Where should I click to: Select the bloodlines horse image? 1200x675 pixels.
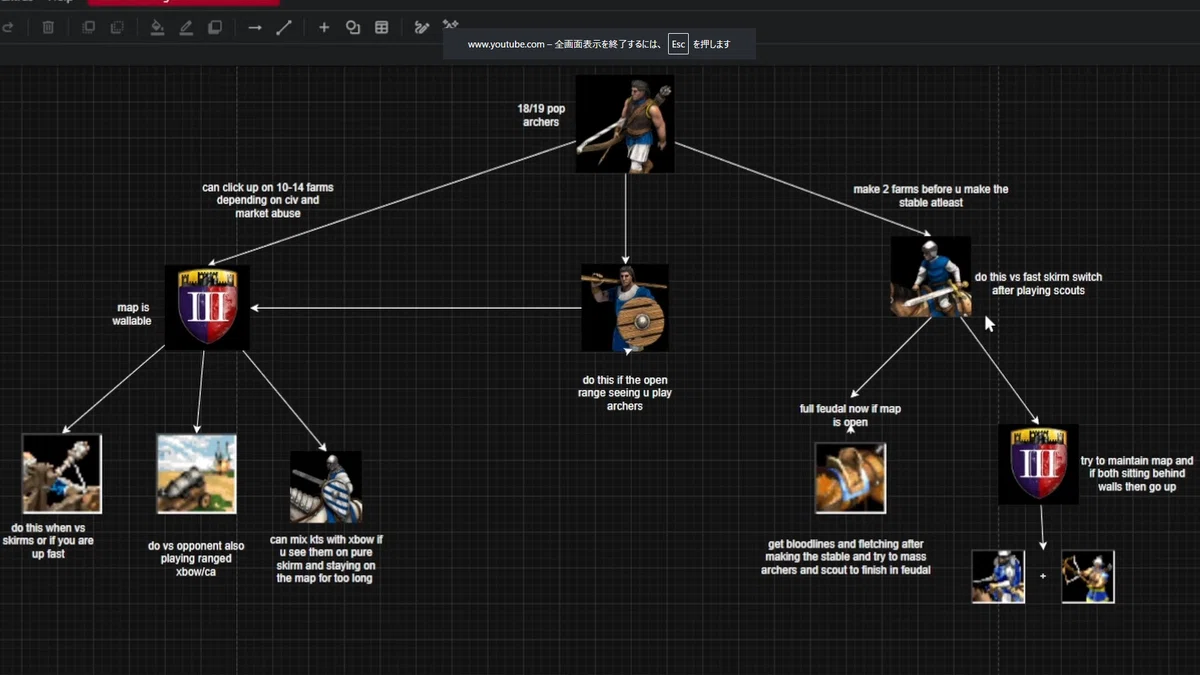point(850,478)
